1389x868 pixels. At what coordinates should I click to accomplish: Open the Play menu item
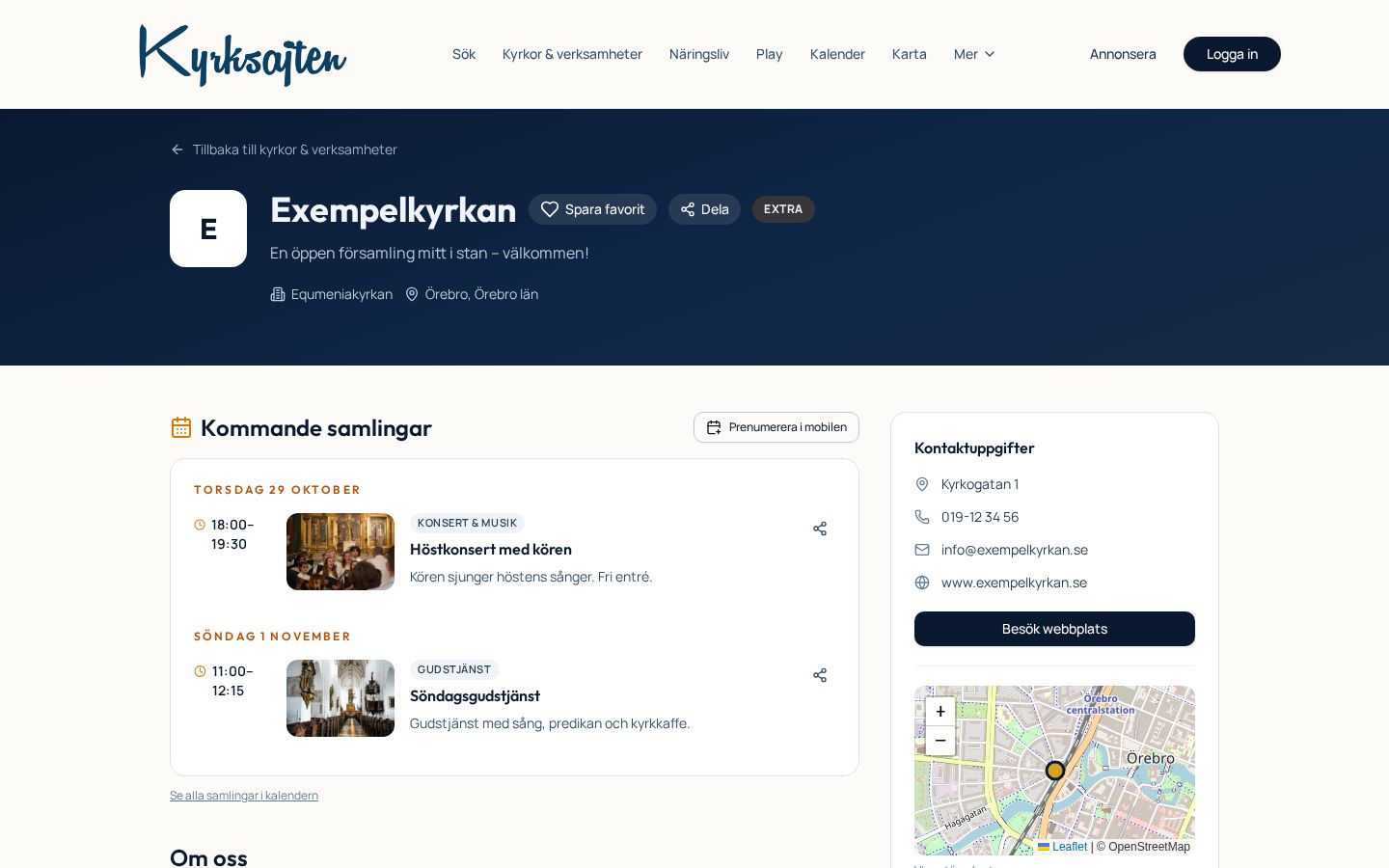[770, 54]
